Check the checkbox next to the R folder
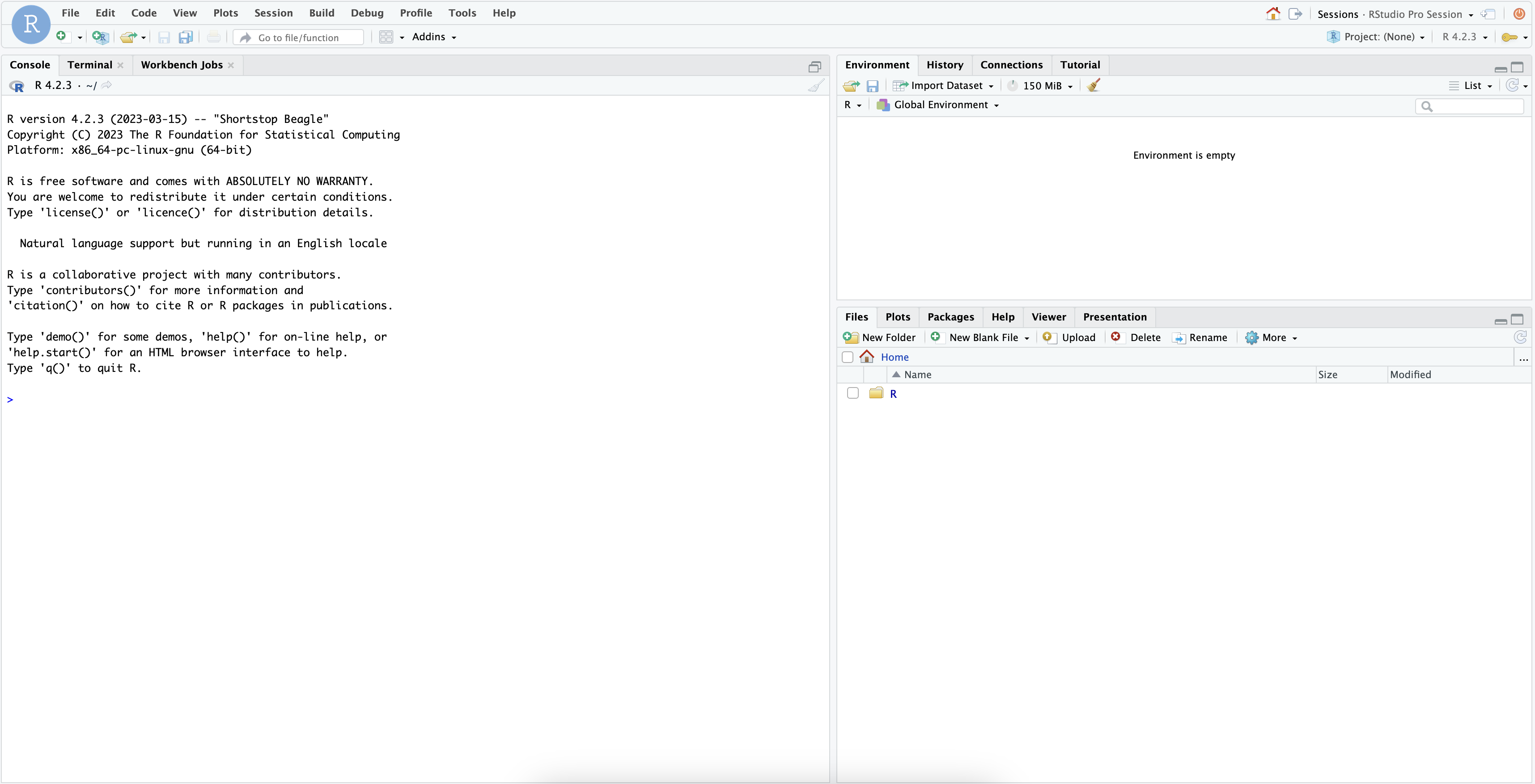Screen dimensions: 1535x784 tap(852, 393)
